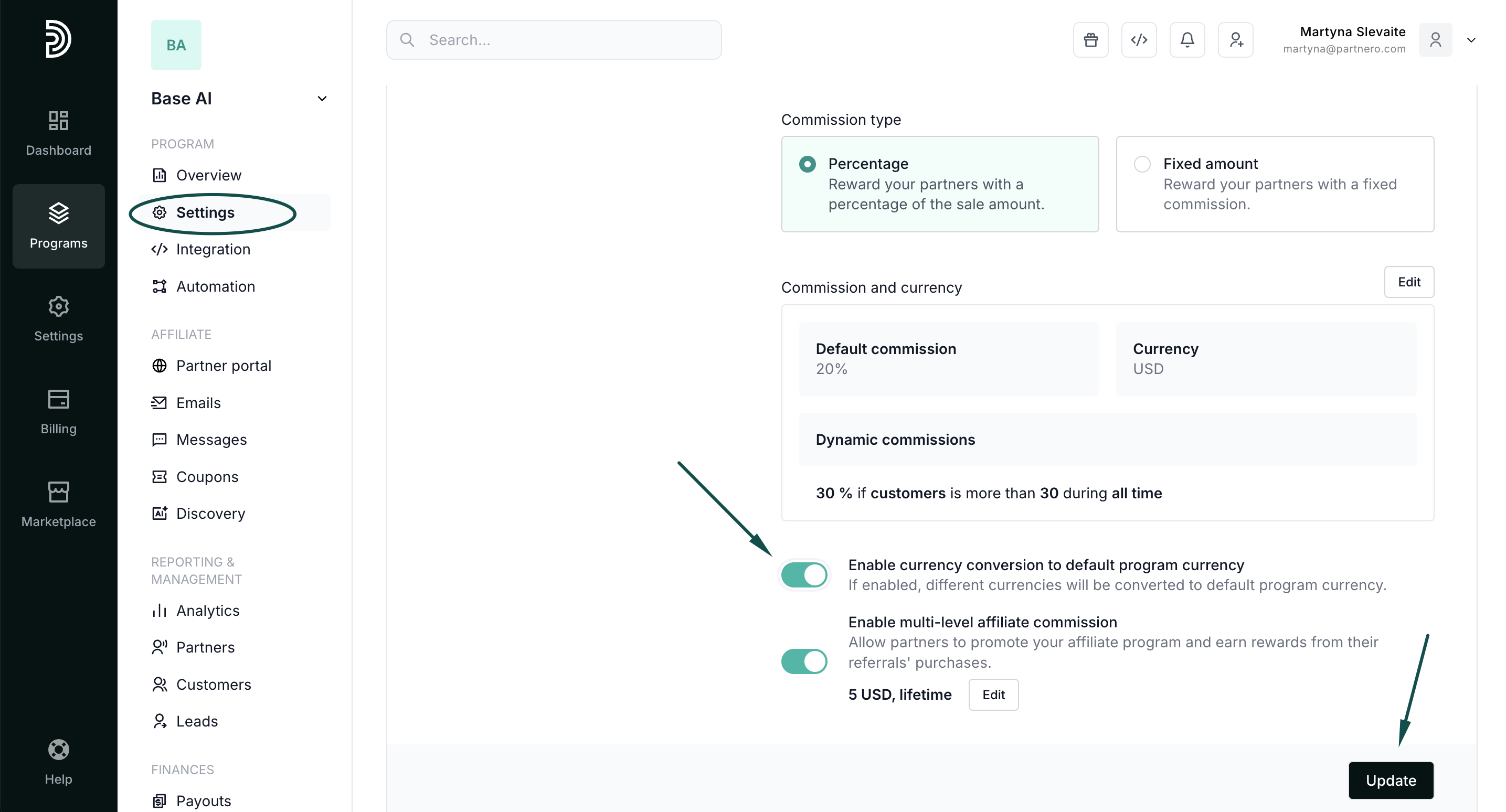Open Partner portal menu item
The height and width of the screenshot is (812, 1506).
click(x=224, y=366)
